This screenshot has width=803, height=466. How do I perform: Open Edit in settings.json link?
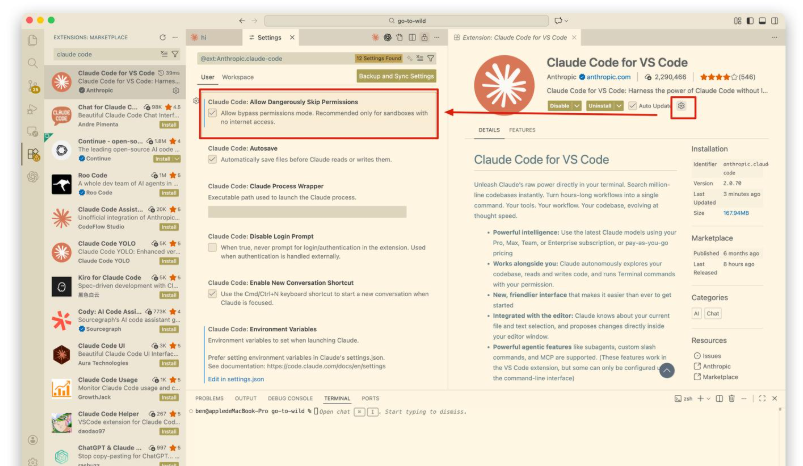(x=236, y=379)
